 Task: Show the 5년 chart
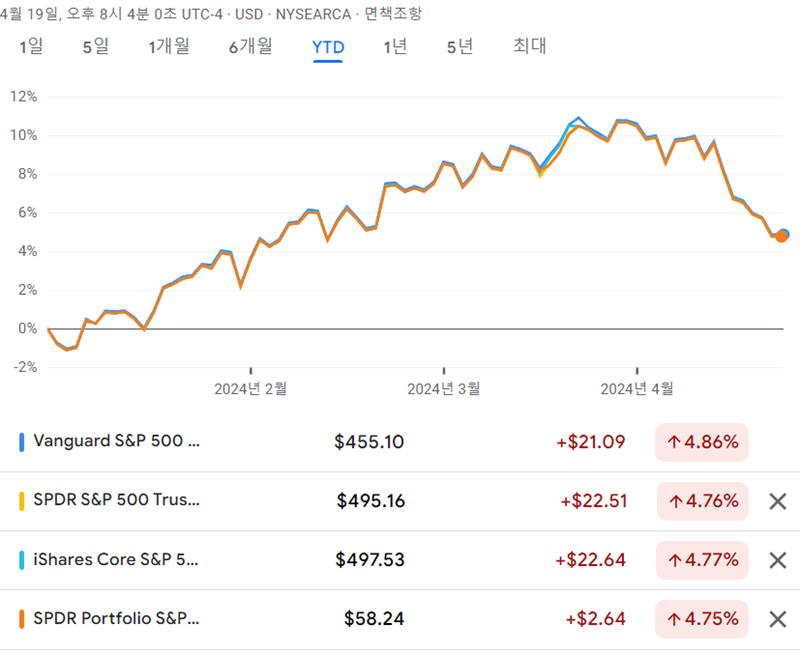point(457,46)
